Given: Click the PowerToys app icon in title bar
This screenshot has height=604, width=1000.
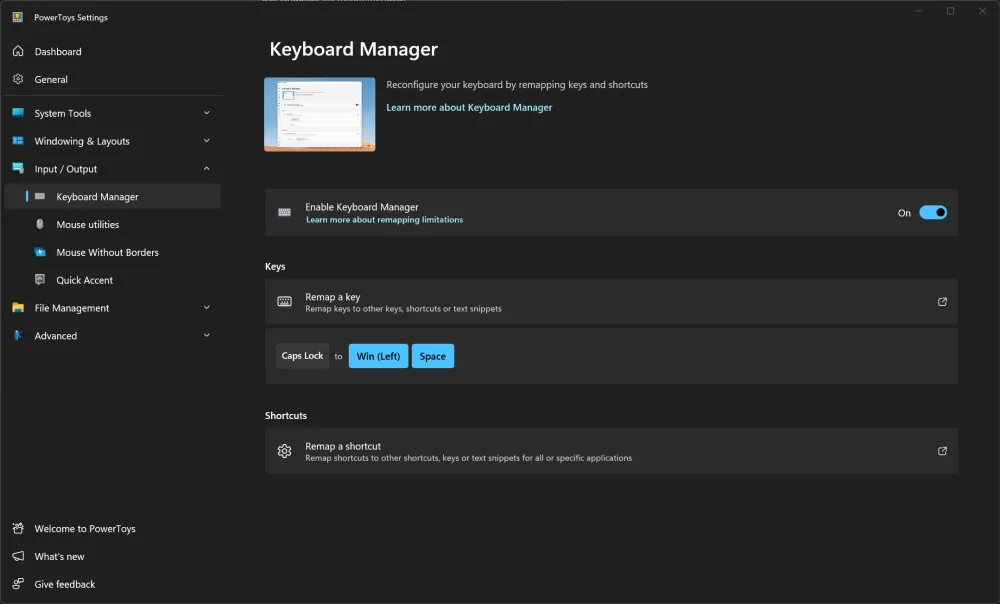Looking at the screenshot, I should click(x=18, y=17).
